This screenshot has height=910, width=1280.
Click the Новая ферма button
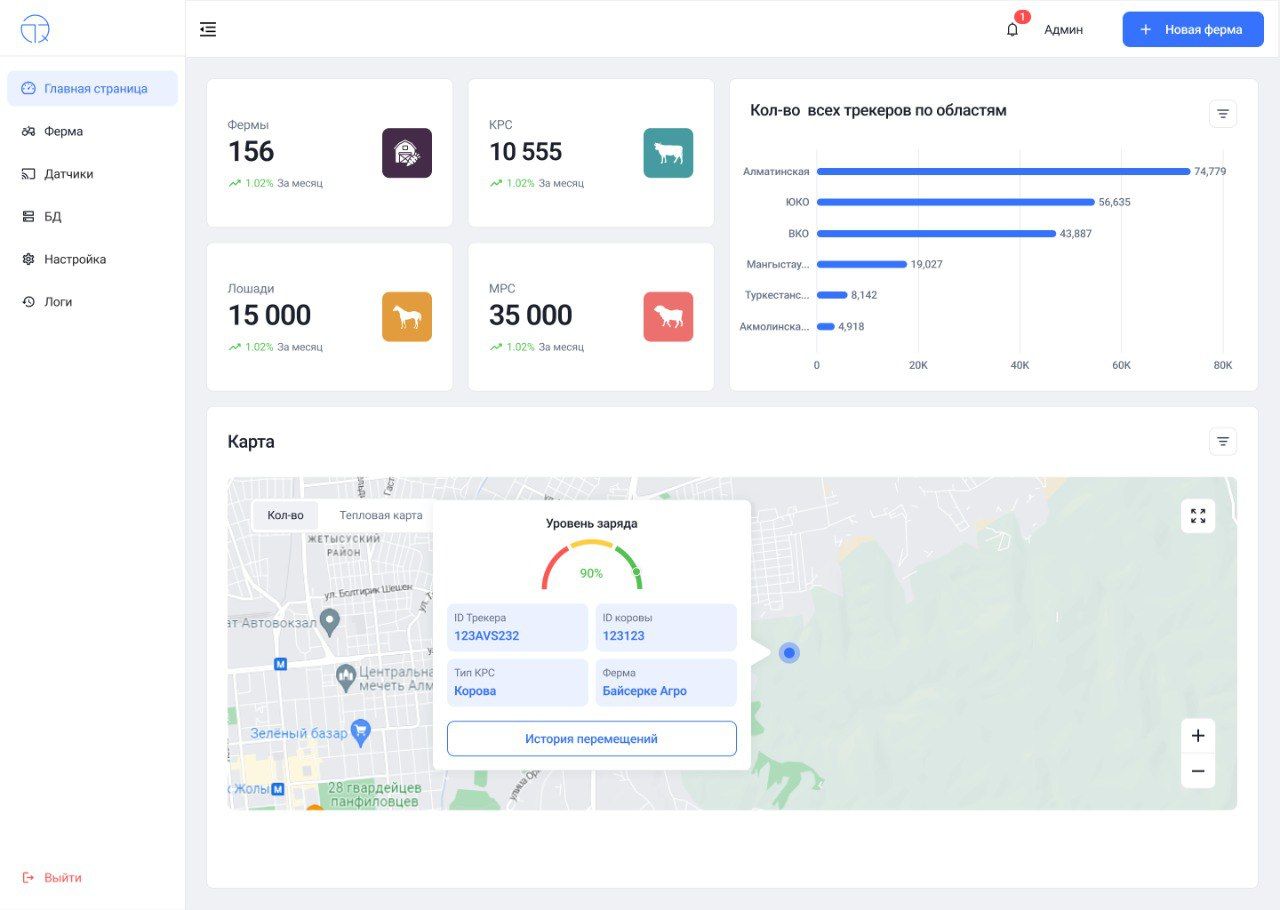[1193, 29]
